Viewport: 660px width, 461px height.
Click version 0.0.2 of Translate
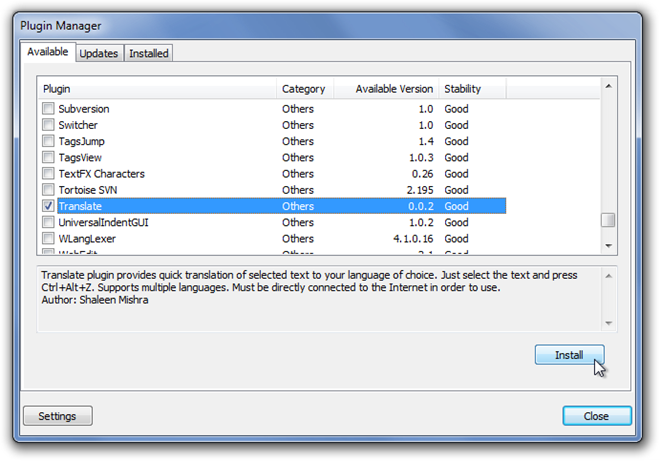420,206
